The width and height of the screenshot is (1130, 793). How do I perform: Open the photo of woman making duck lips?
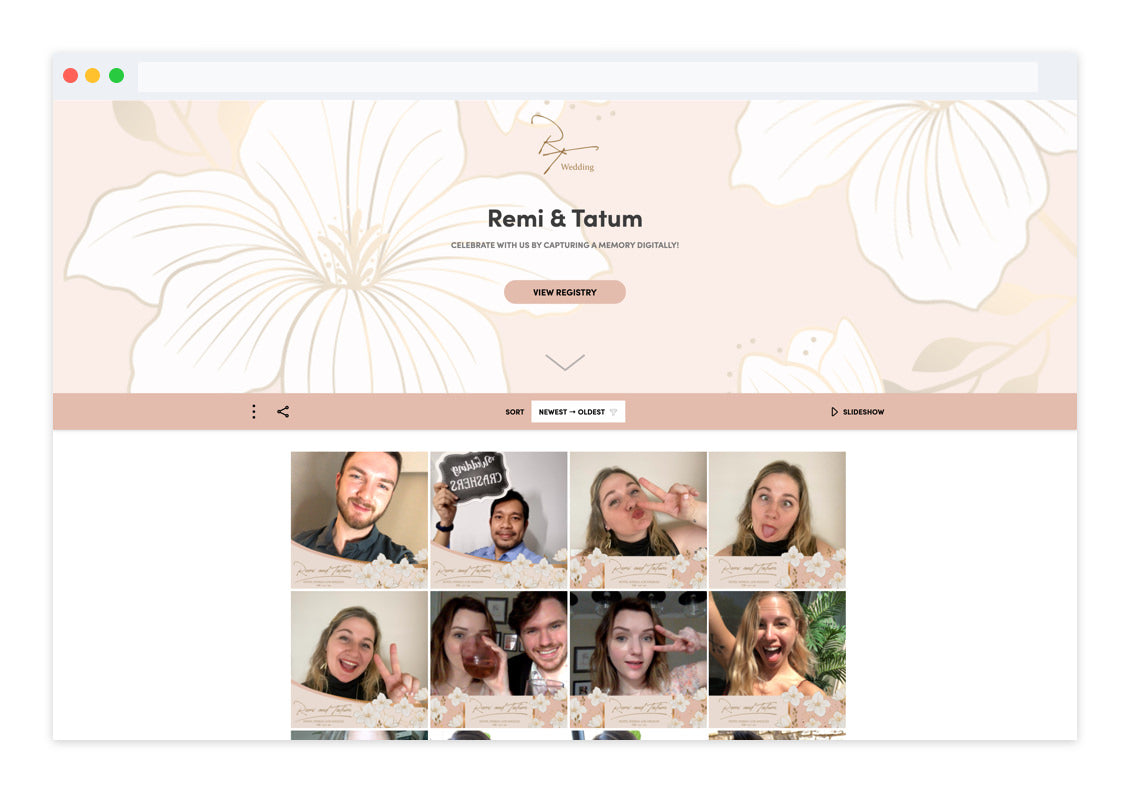tap(638, 519)
